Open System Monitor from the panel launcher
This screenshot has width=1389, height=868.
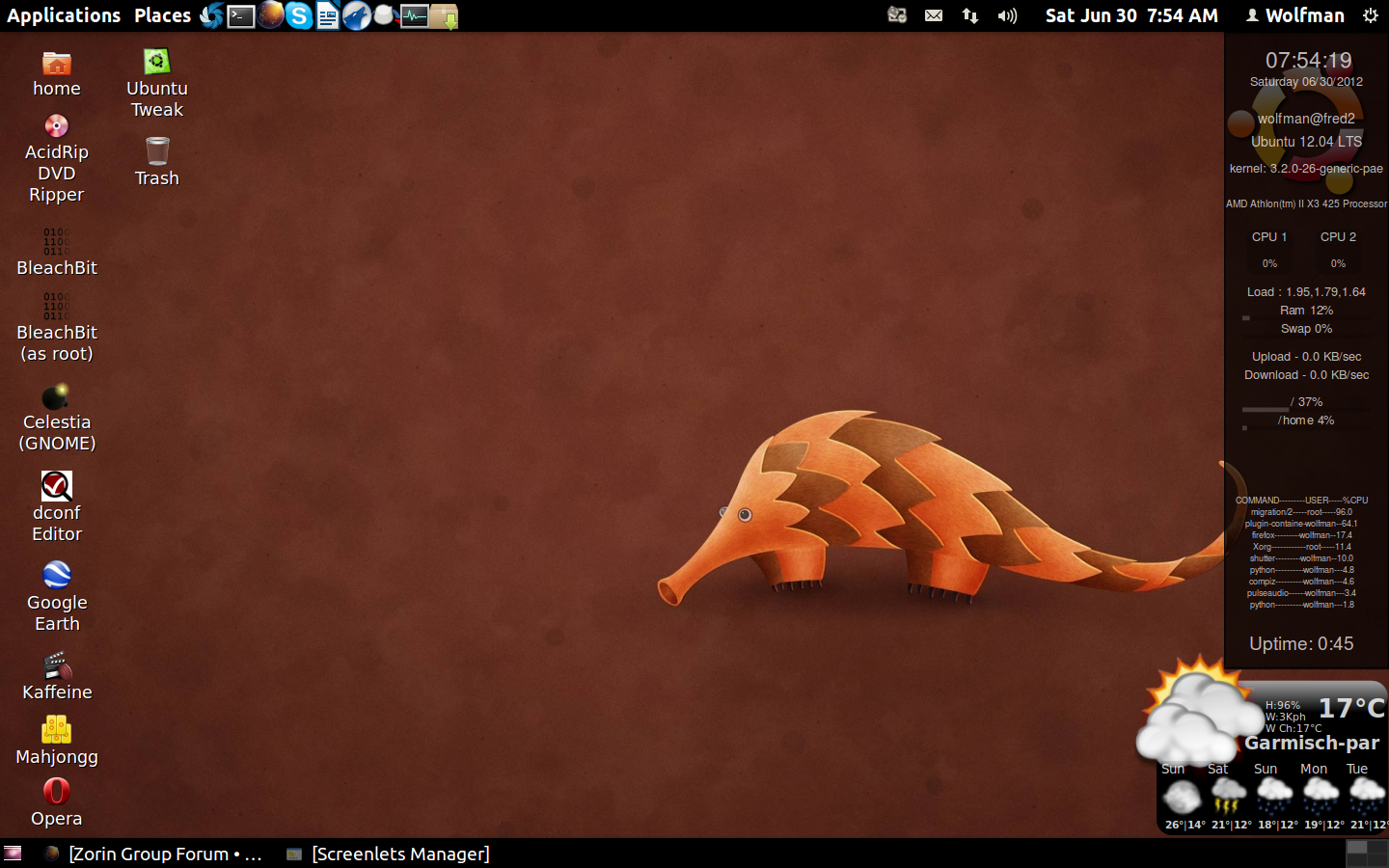[x=414, y=15]
